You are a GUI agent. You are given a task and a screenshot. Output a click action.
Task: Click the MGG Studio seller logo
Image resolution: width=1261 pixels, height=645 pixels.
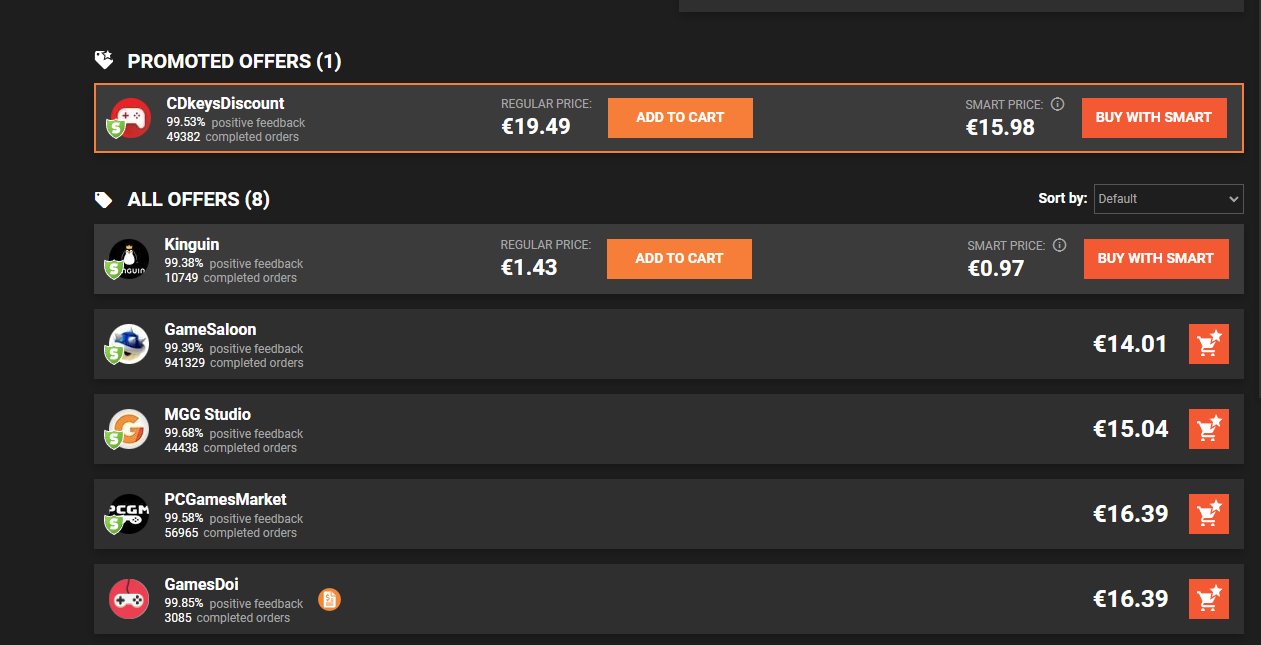pos(128,429)
